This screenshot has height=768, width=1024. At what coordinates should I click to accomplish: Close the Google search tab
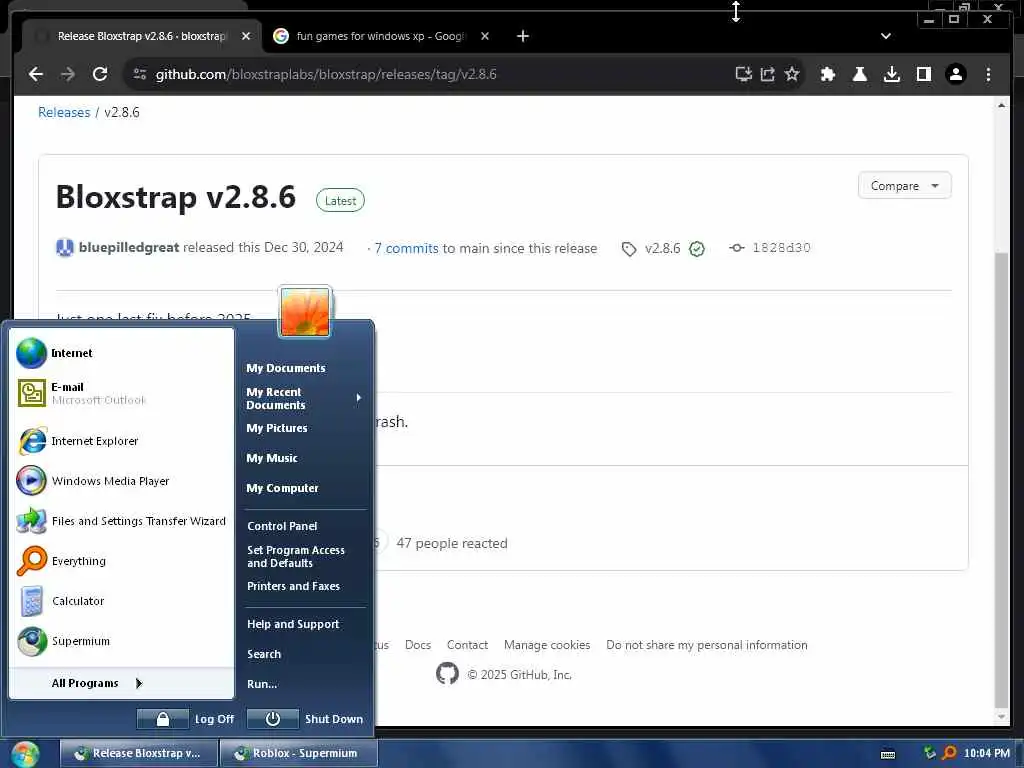[485, 37]
